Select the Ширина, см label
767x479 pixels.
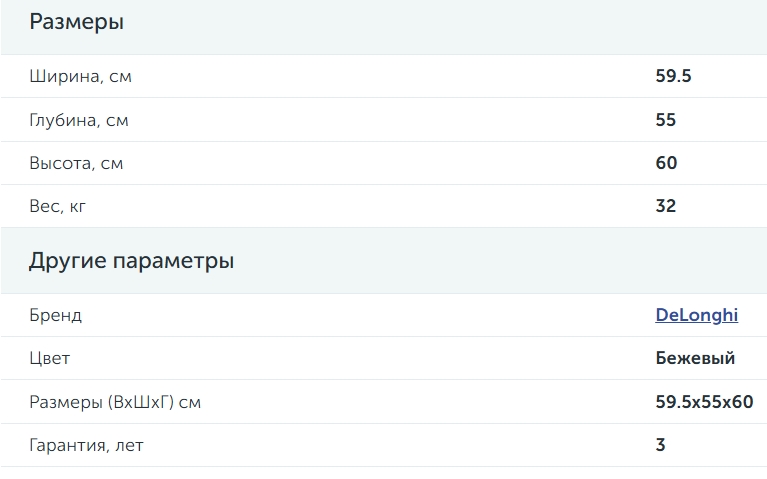click(81, 76)
